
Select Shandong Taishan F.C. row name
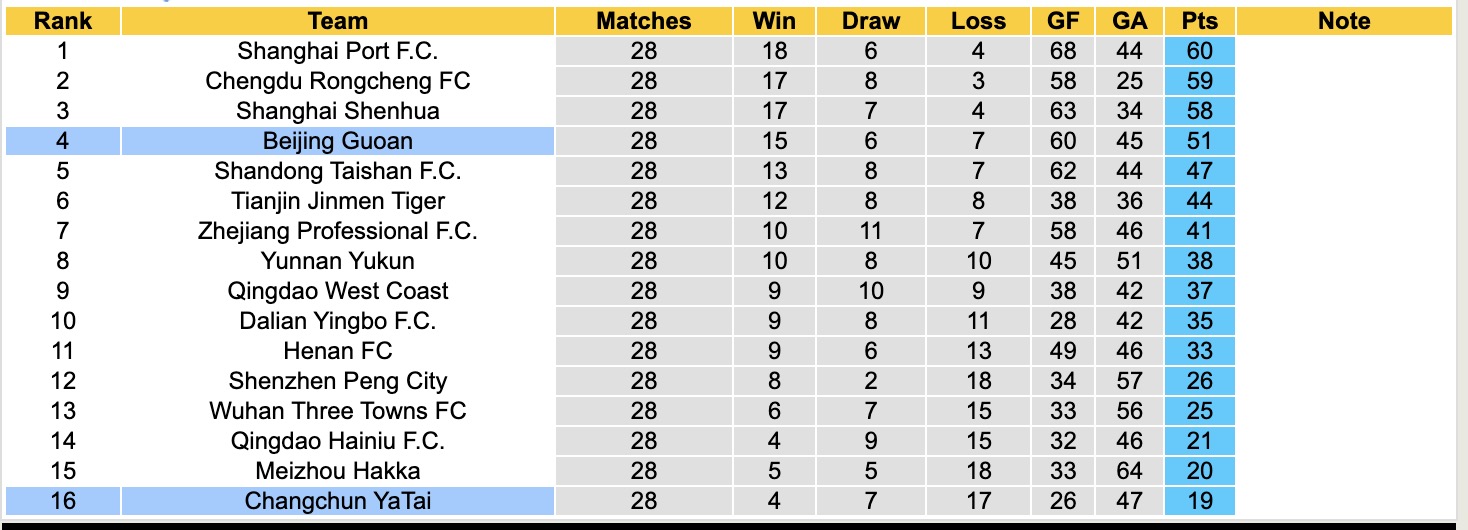[338, 171]
